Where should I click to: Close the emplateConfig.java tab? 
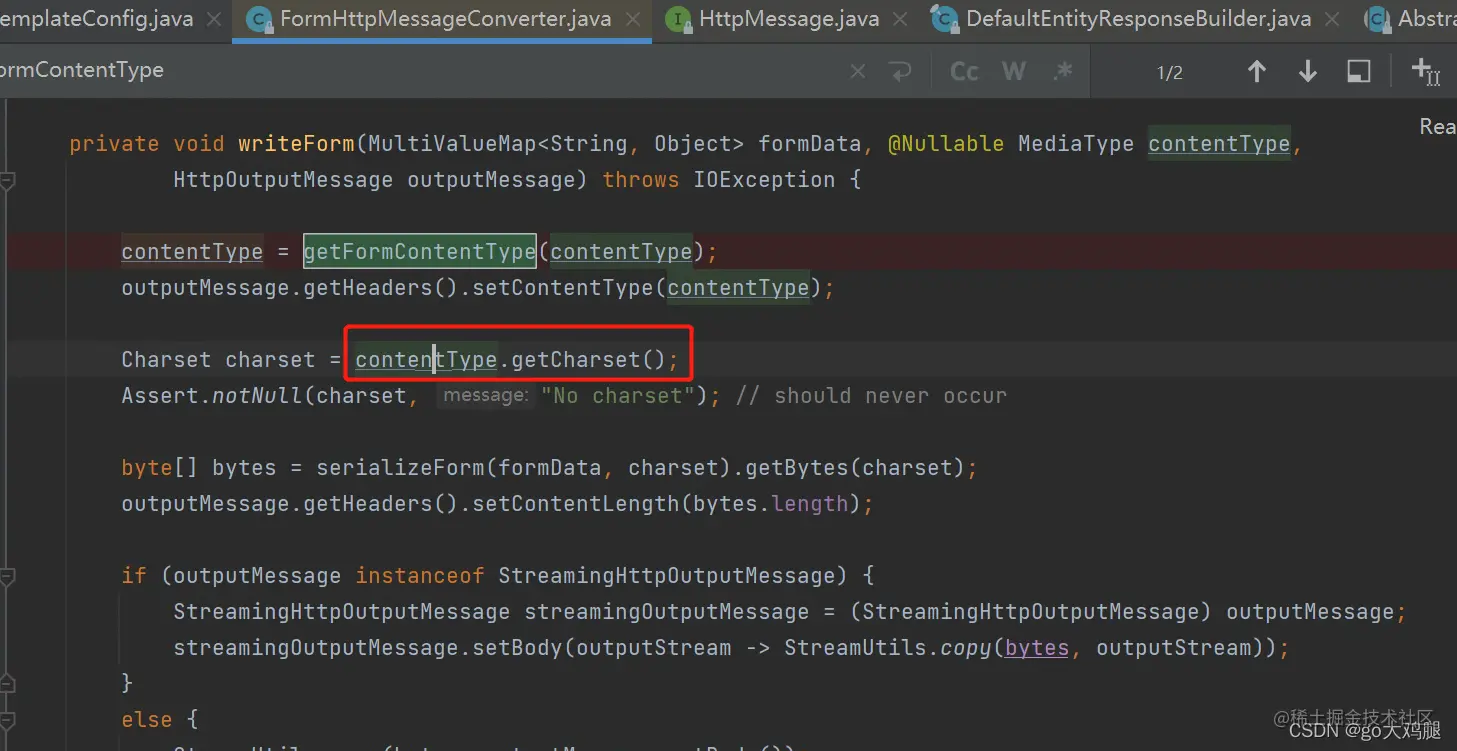[214, 18]
